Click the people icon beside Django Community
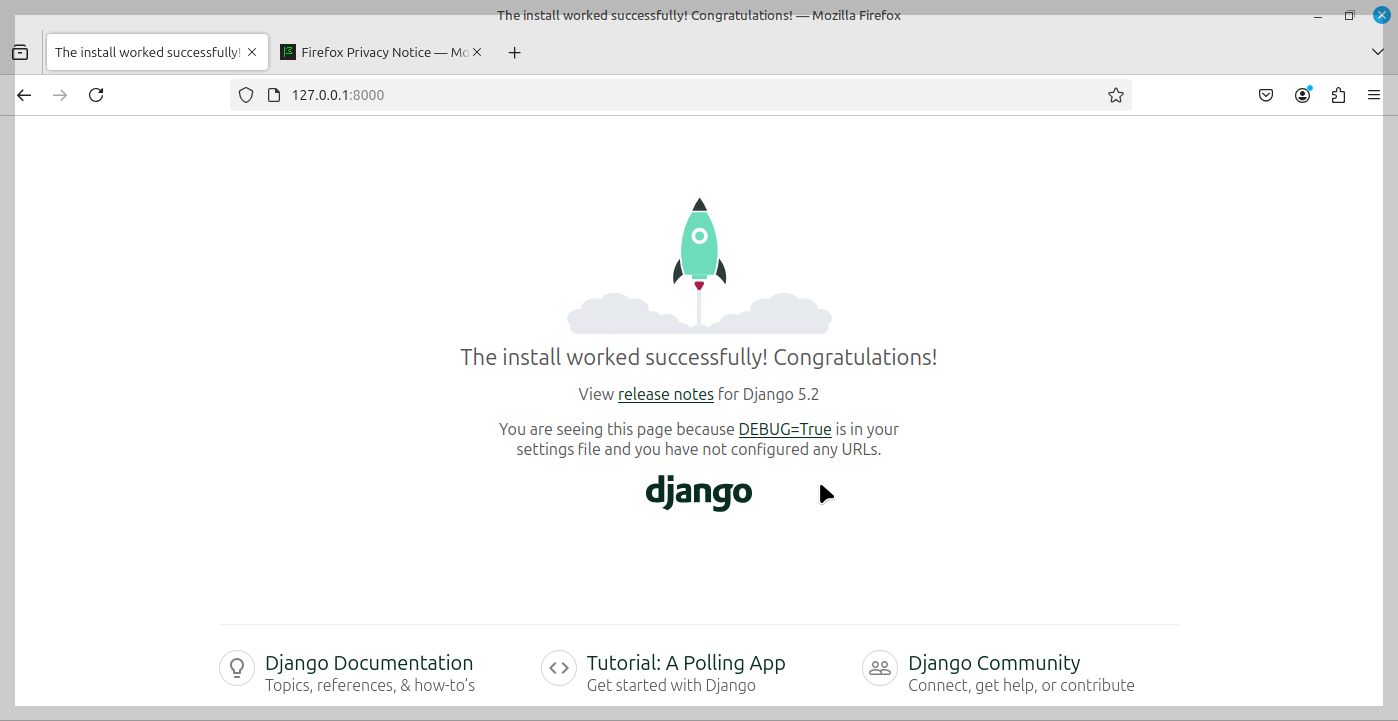 880,668
